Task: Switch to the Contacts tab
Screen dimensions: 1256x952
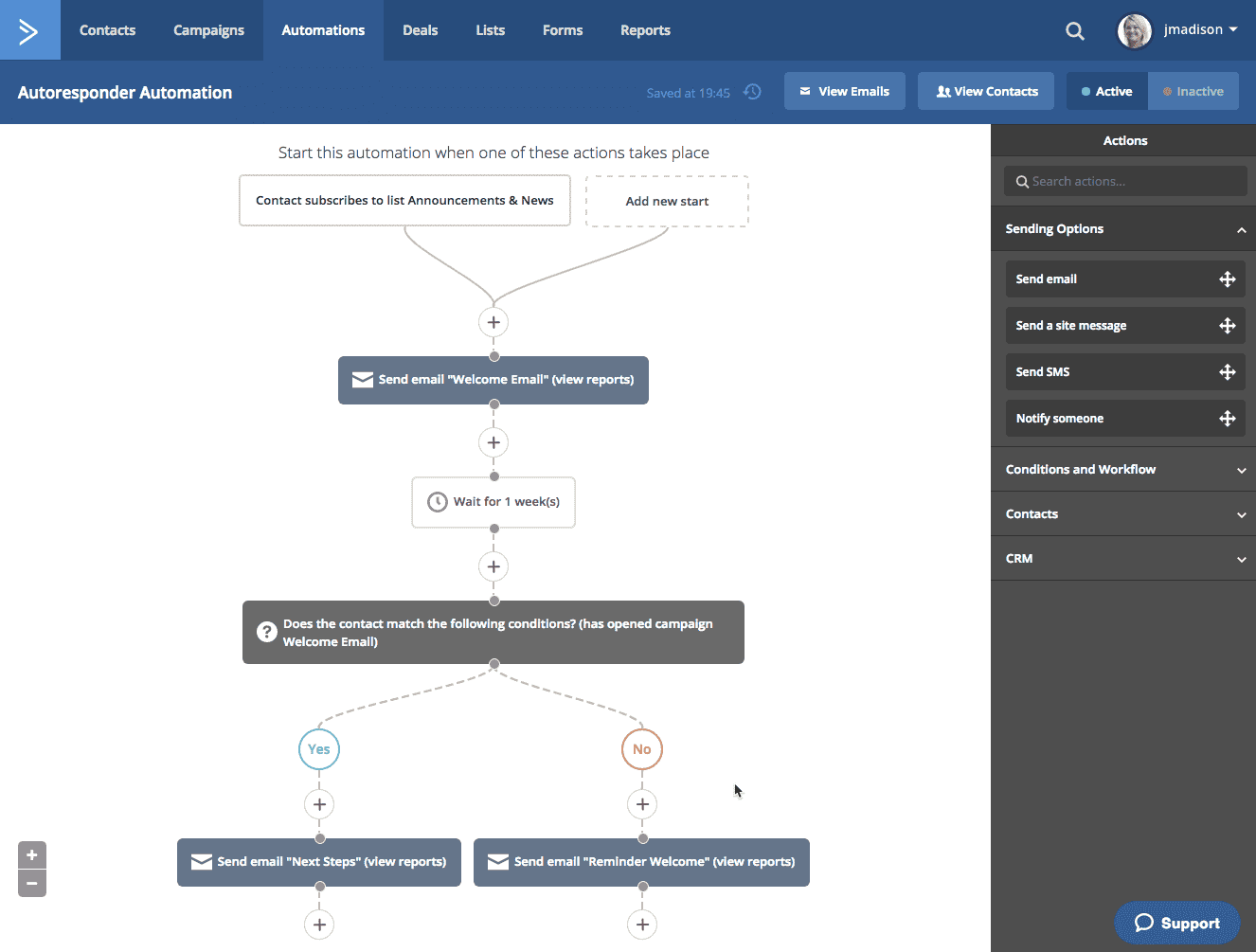Action: 107,29
